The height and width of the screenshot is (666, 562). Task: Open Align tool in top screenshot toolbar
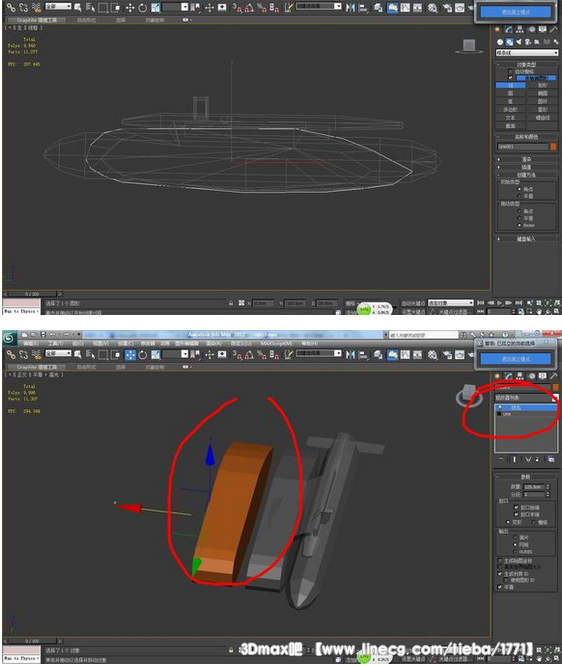point(364,7)
